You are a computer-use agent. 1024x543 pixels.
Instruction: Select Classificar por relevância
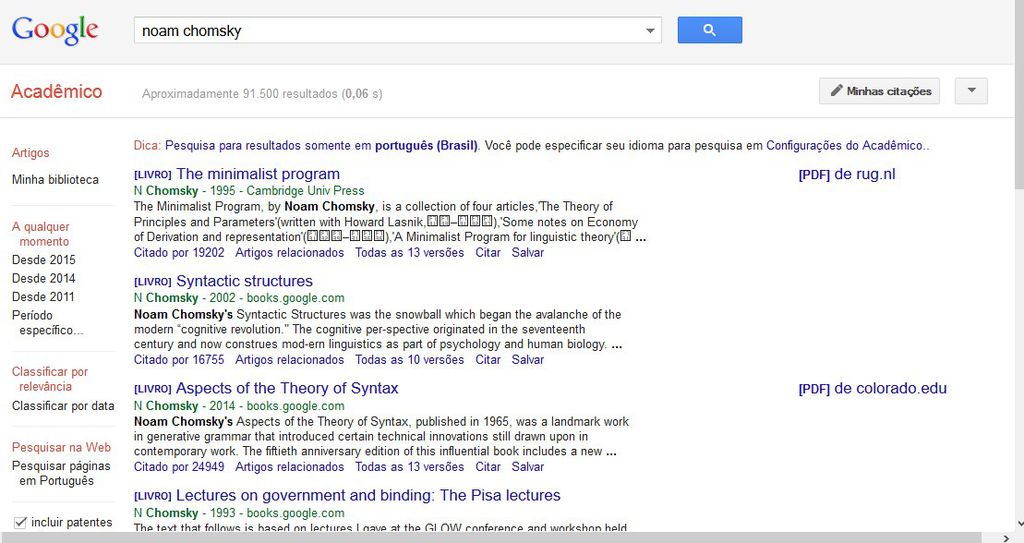[x=50, y=379]
